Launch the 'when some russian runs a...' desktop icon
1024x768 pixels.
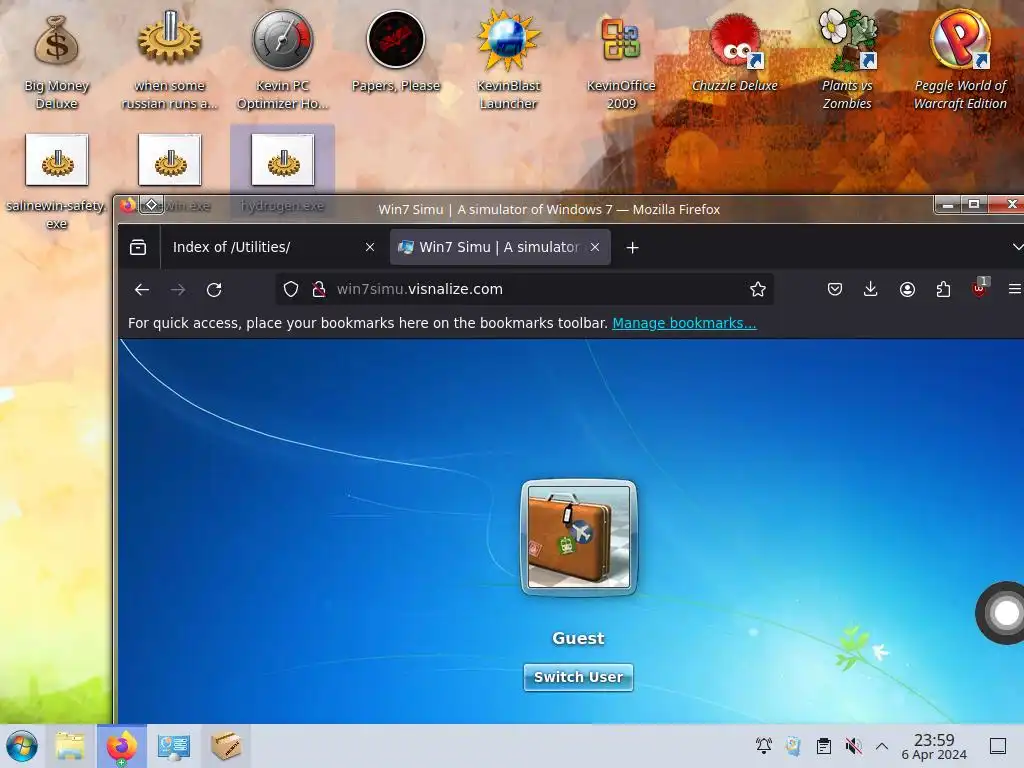click(x=170, y=61)
